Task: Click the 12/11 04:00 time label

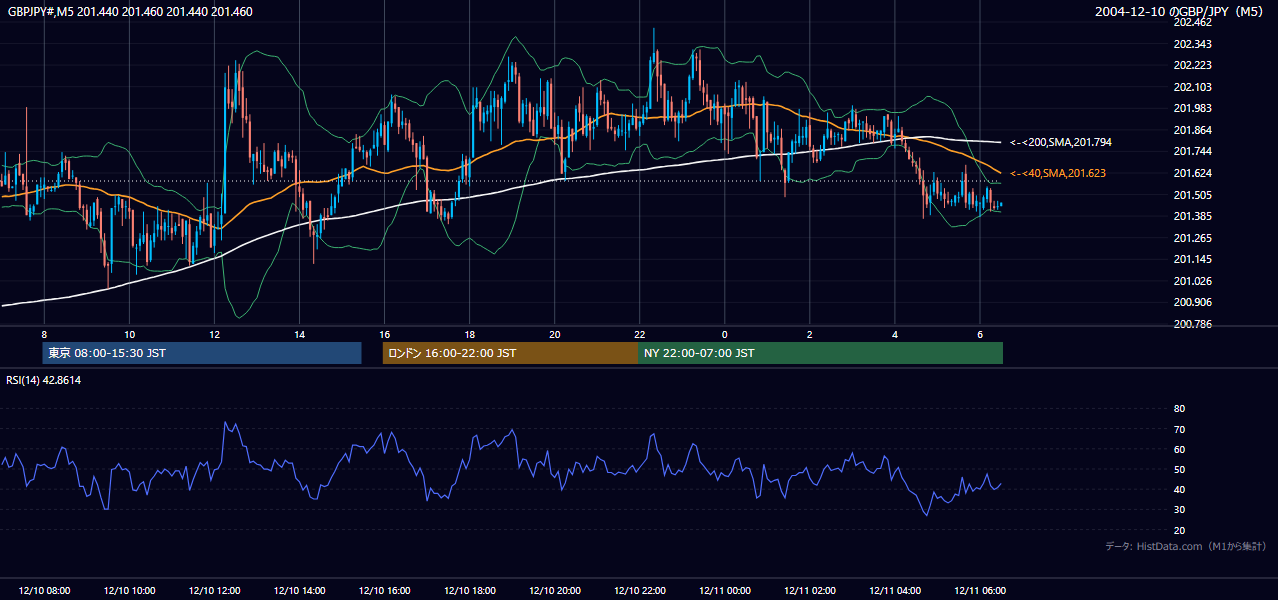Action: coord(895,590)
